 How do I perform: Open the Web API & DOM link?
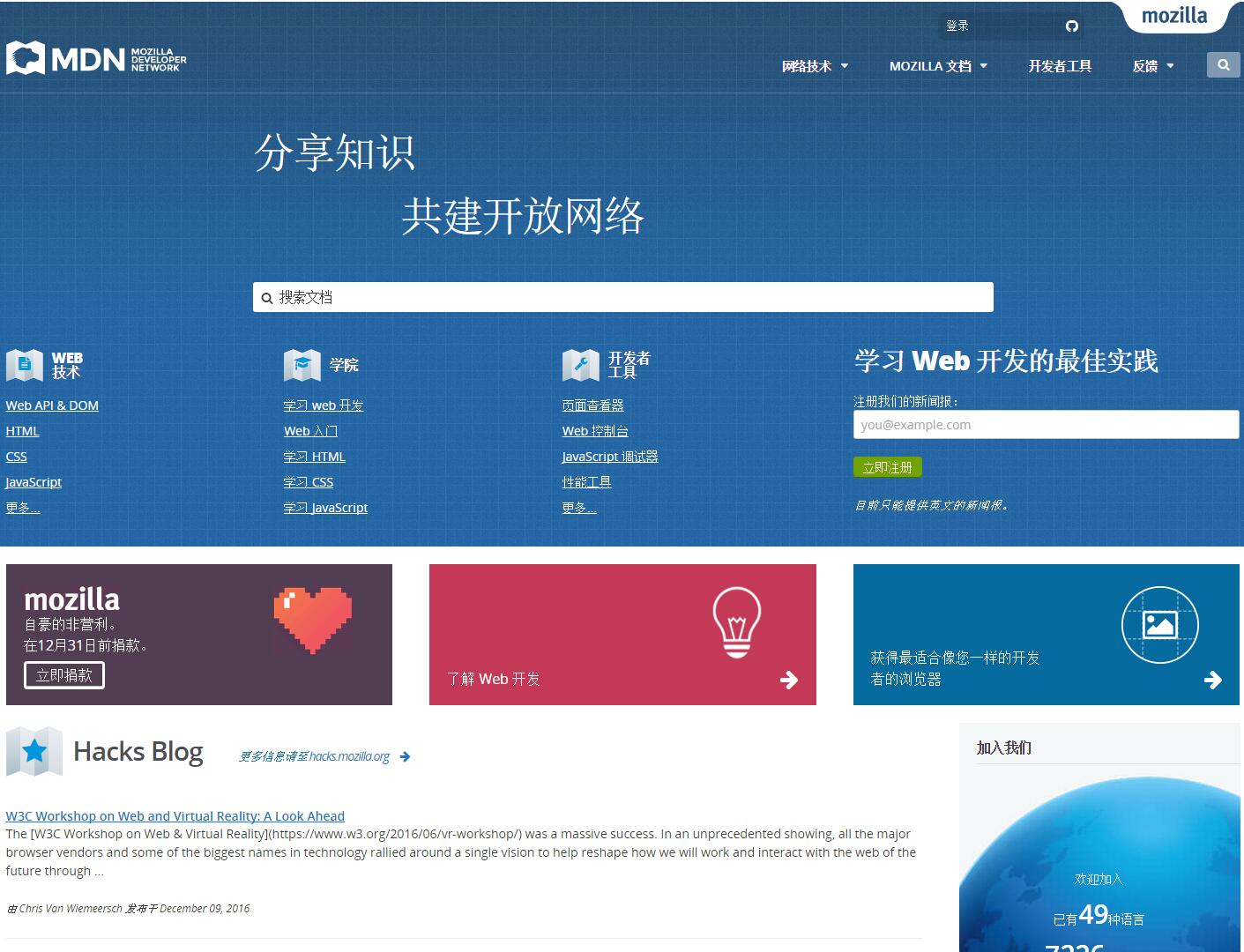pyautogui.click(x=52, y=405)
